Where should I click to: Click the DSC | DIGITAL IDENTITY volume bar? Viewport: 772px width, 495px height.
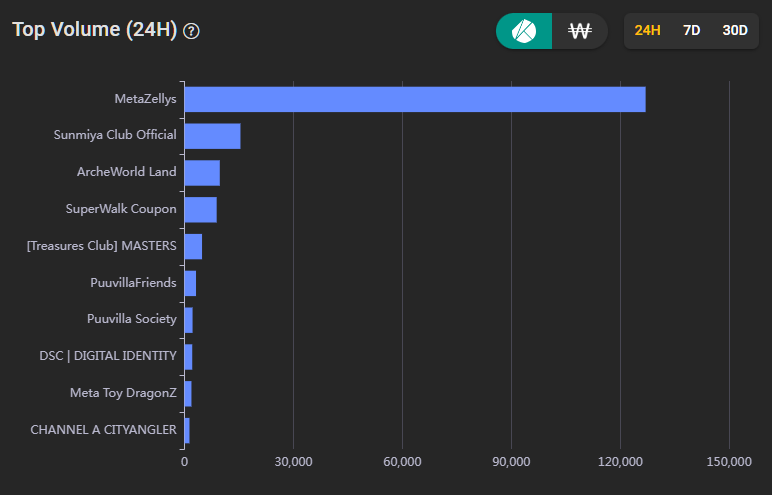[x=189, y=357]
